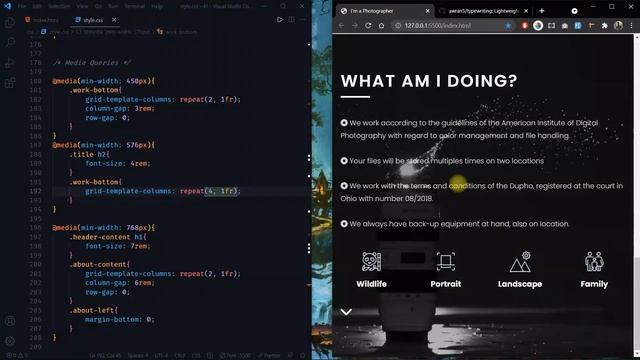Click the red extension icon in Chrome
640x360 pixels.
(524, 25)
